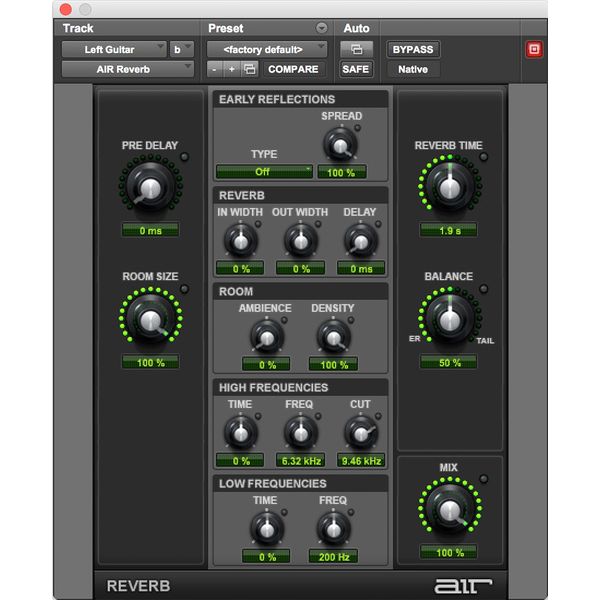This screenshot has height=600, width=600.
Task: Toggle the automation LED beside High Frequencies Cut
Action: click(378, 416)
